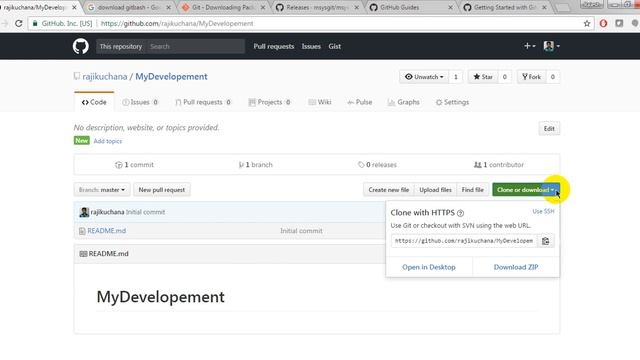Click the forks count 0
Image resolution: width=640 pixels, height=360 pixels.
[x=553, y=77]
